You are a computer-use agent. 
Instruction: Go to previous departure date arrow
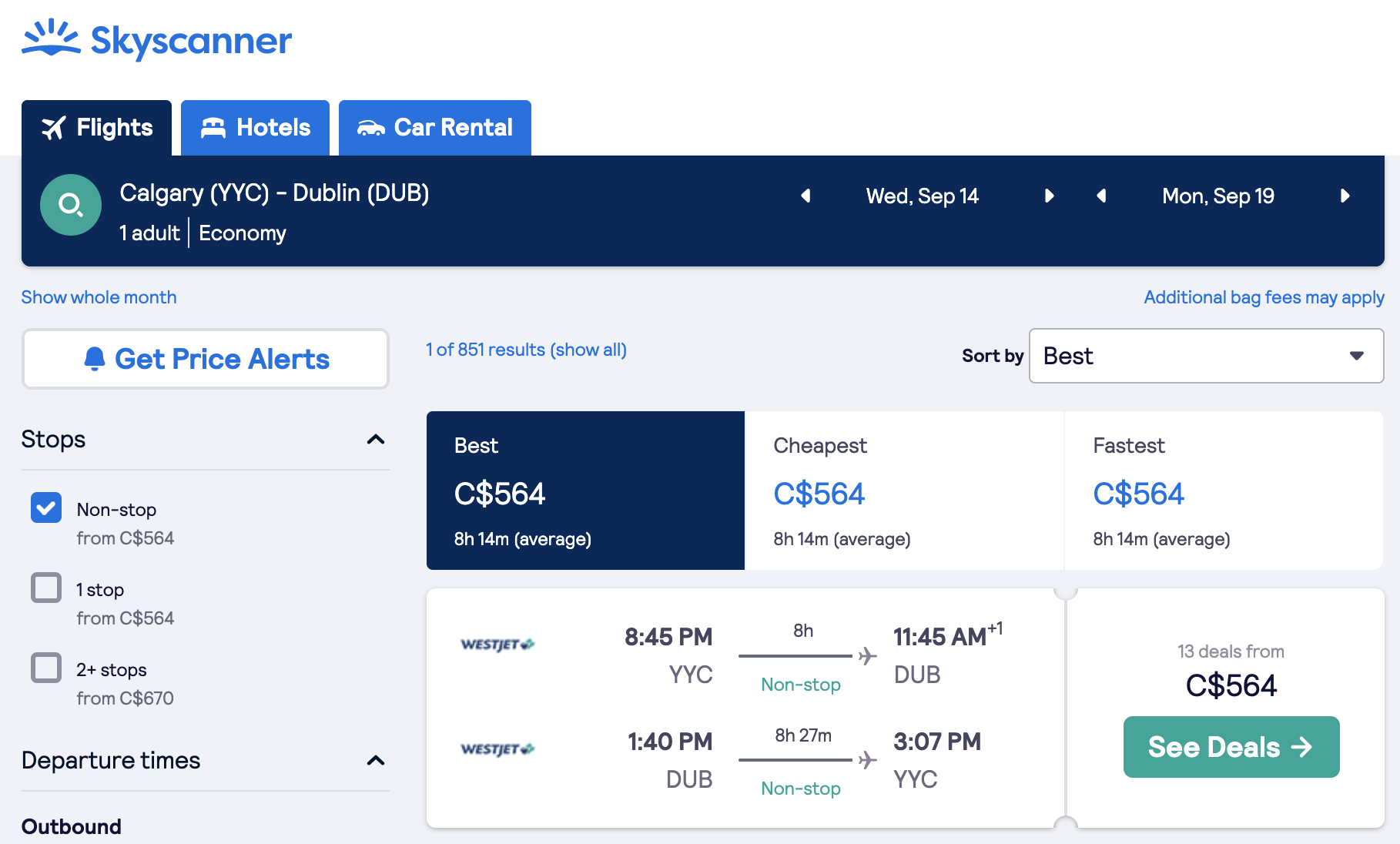coord(806,196)
